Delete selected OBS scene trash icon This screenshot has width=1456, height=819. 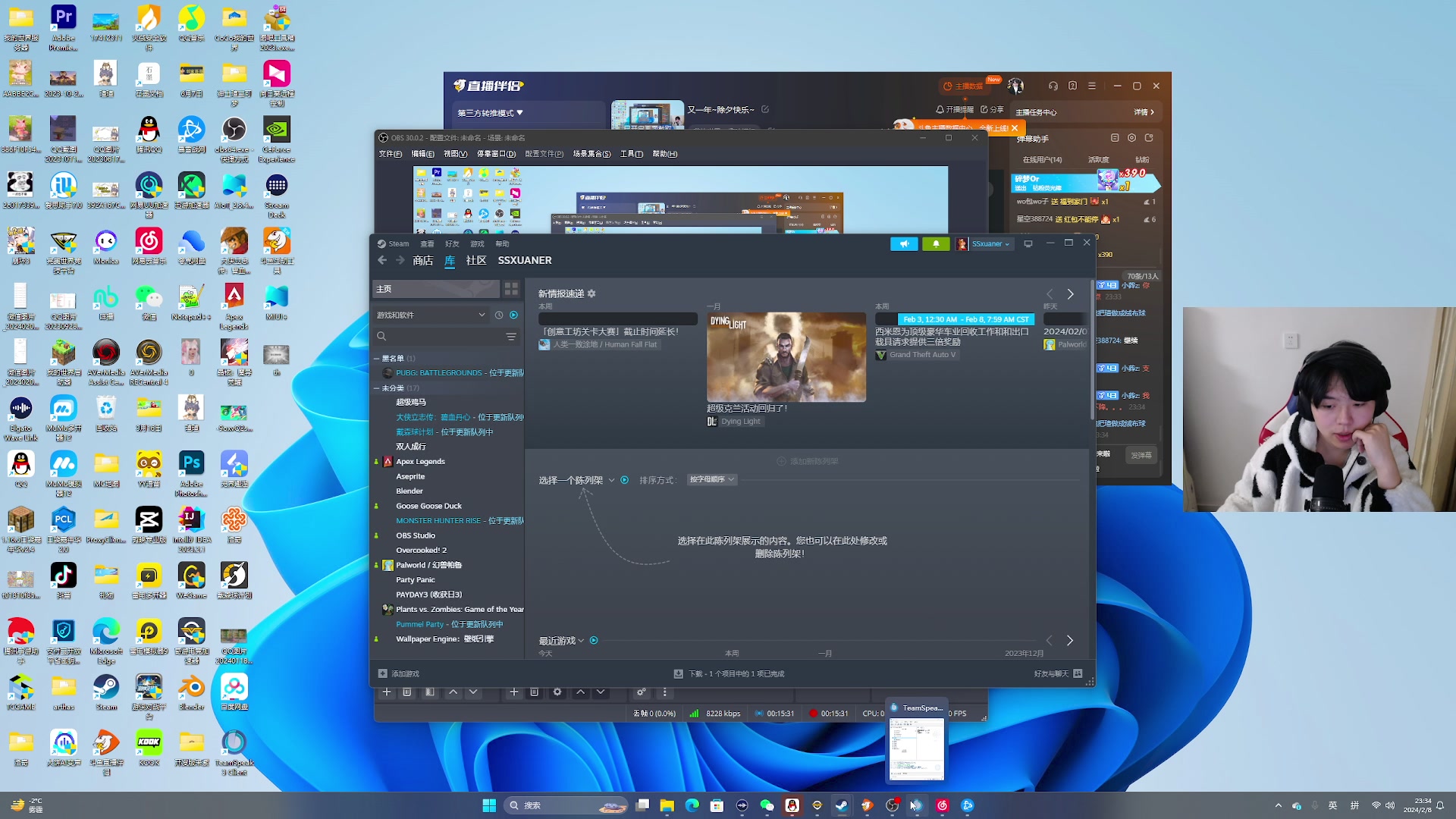pyautogui.click(x=407, y=692)
